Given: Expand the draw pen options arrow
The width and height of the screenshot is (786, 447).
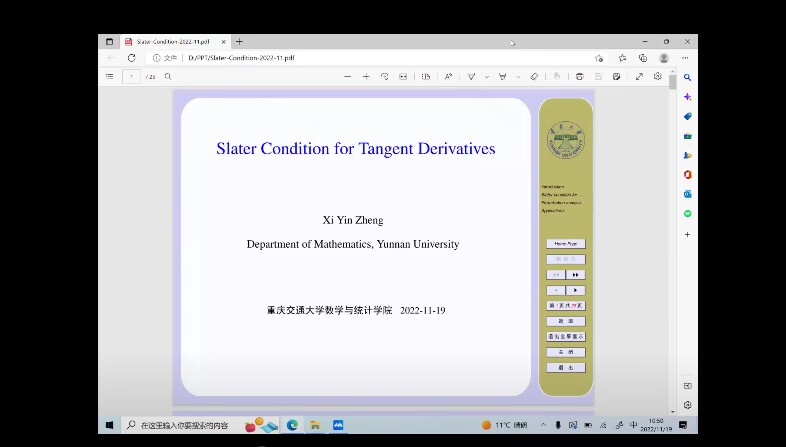Looking at the screenshot, I should [487, 76].
